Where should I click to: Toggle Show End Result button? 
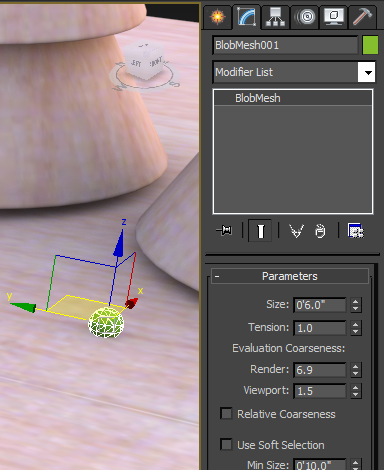[260, 231]
